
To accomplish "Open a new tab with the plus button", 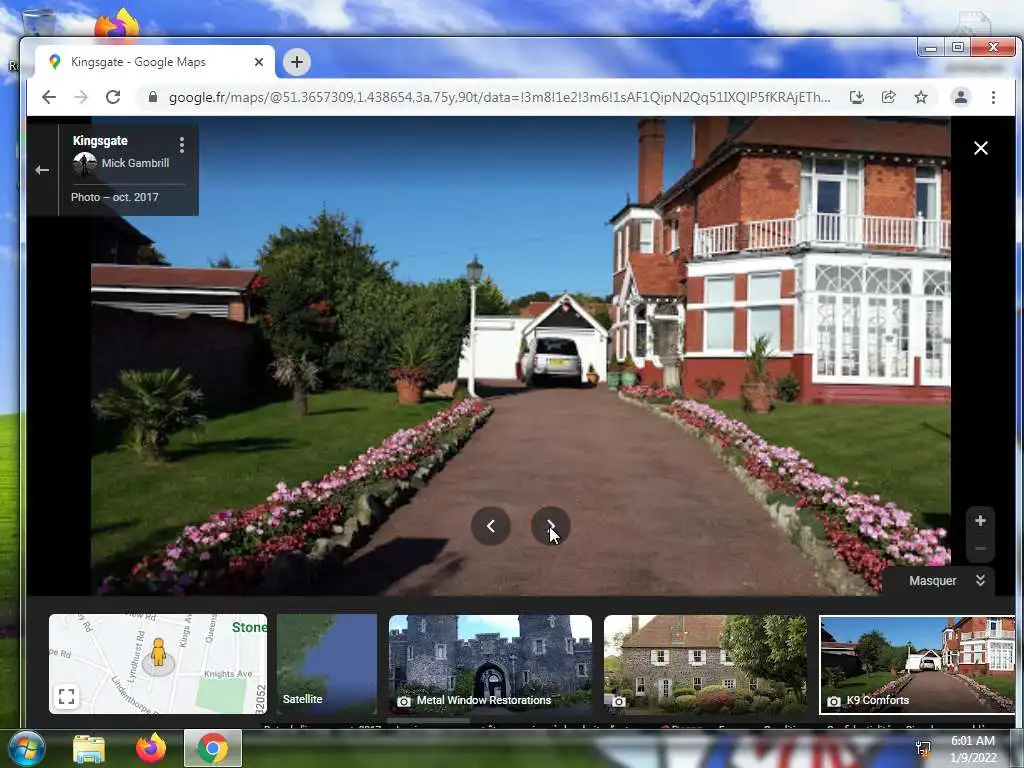I will (296, 62).
